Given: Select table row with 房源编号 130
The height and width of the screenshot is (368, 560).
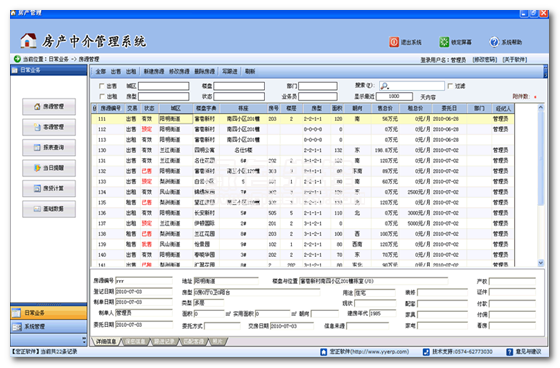Looking at the screenshot, I should point(303,150).
